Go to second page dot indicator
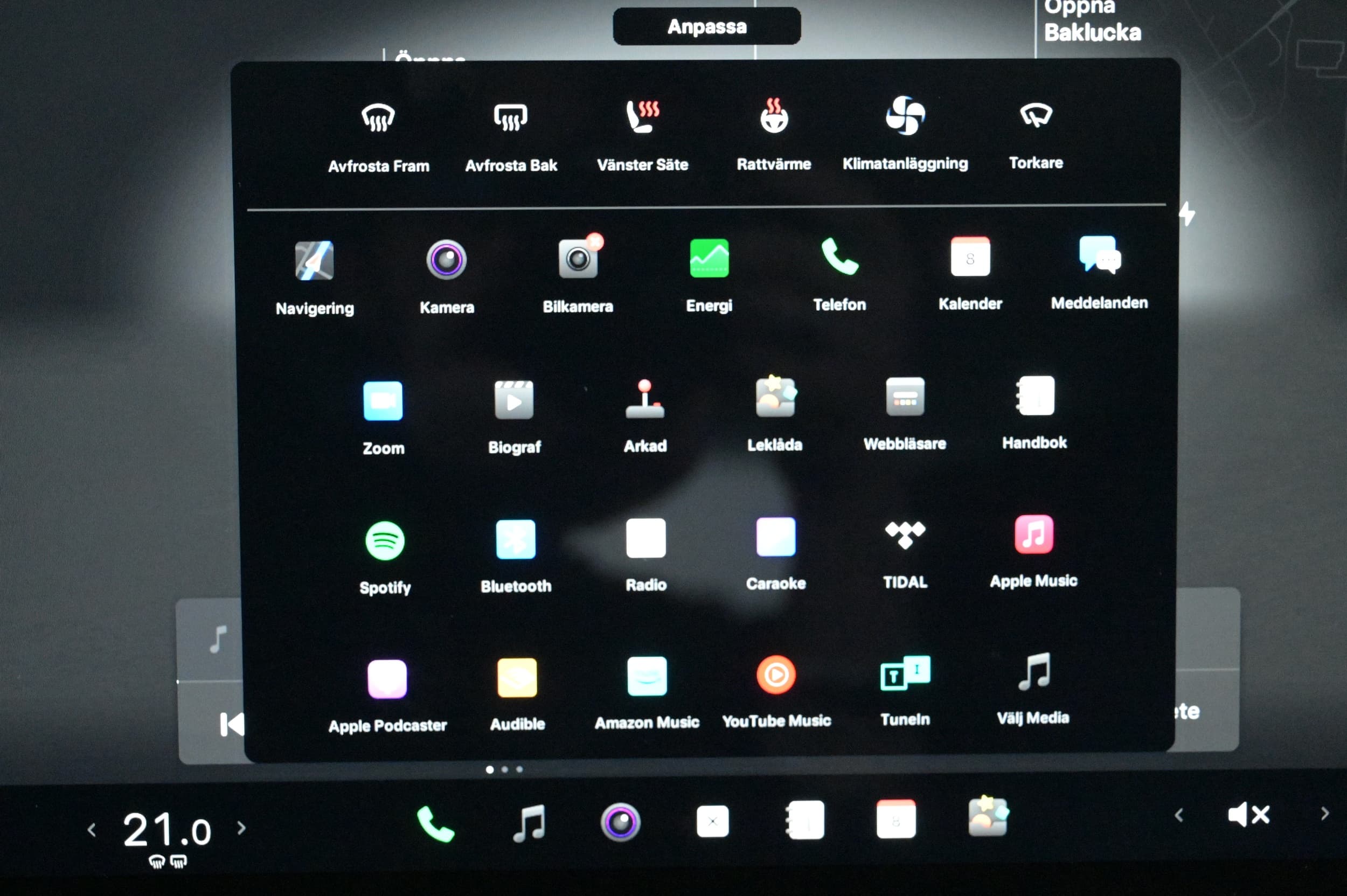Screen dimensions: 1347x896 click(x=505, y=770)
